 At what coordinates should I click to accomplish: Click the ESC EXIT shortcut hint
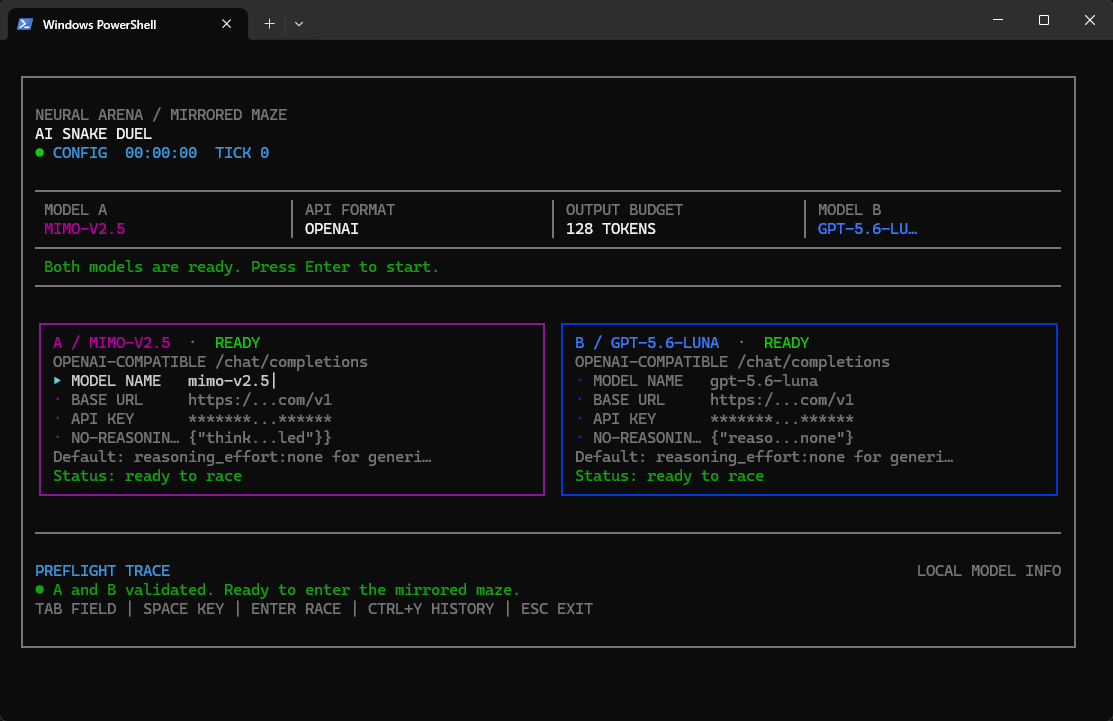coord(556,609)
